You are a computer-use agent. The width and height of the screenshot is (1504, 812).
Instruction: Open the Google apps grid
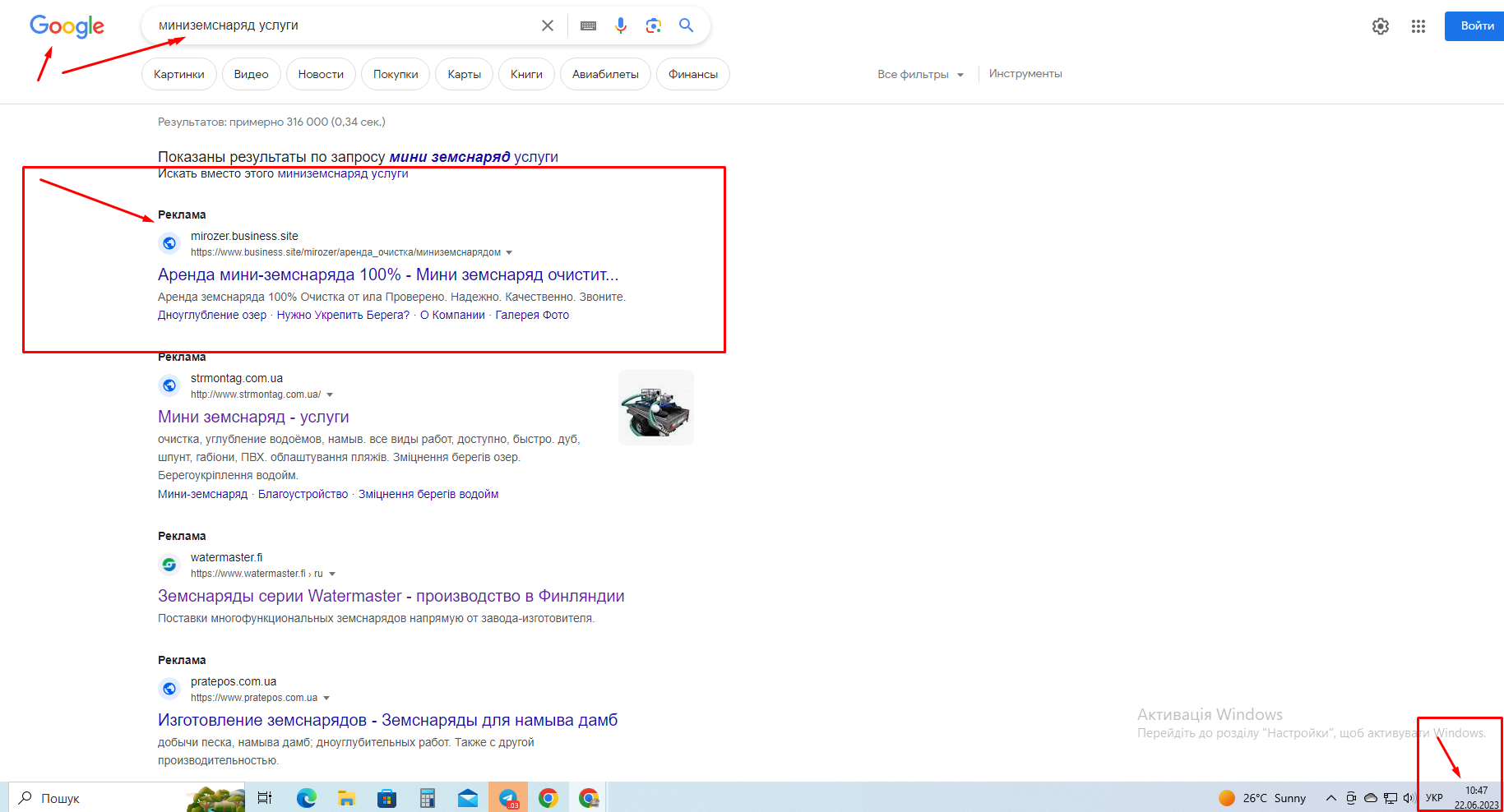click(1418, 26)
